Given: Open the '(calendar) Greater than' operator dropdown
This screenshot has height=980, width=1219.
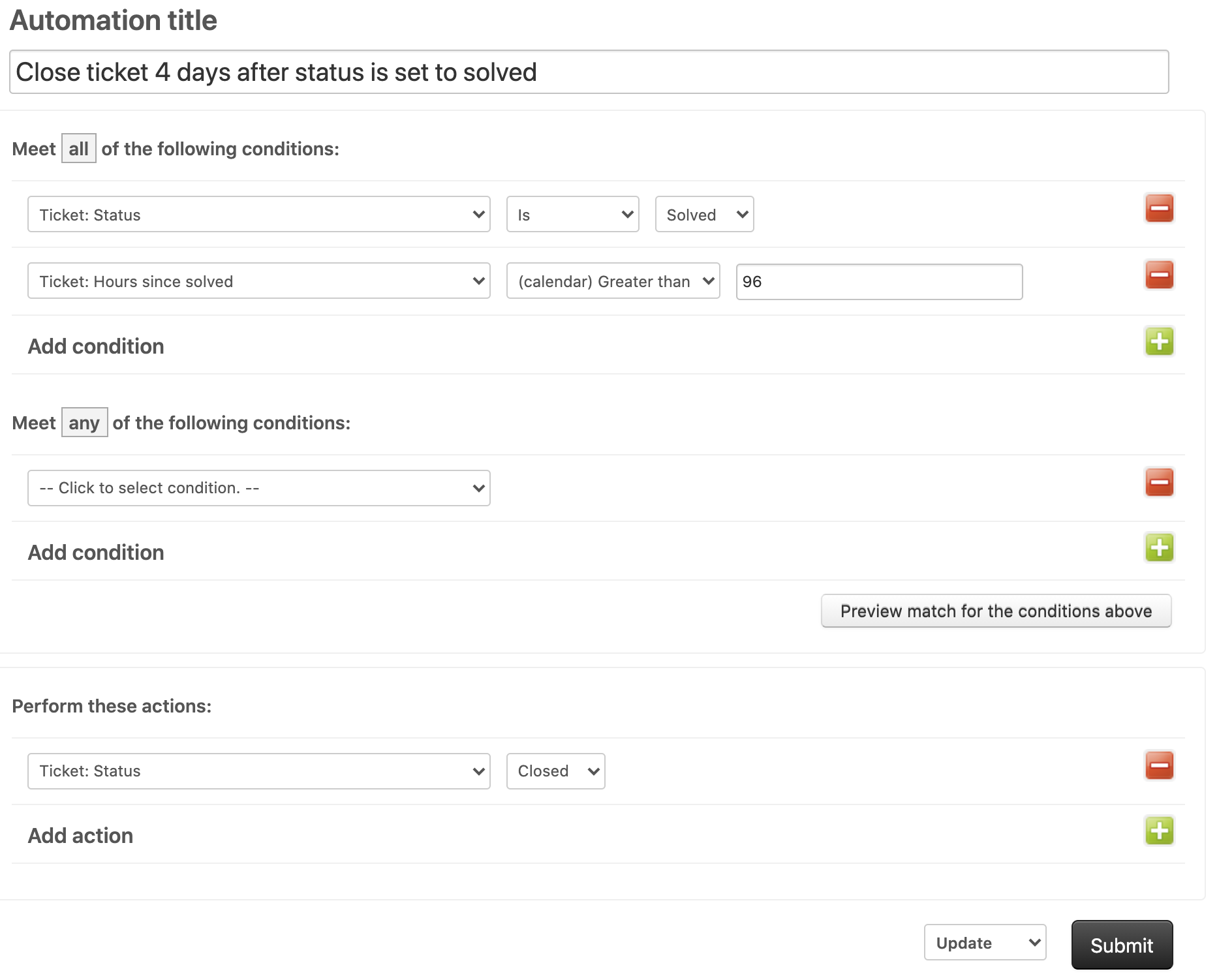Looking at the screenshot, I should click(613, 281).
